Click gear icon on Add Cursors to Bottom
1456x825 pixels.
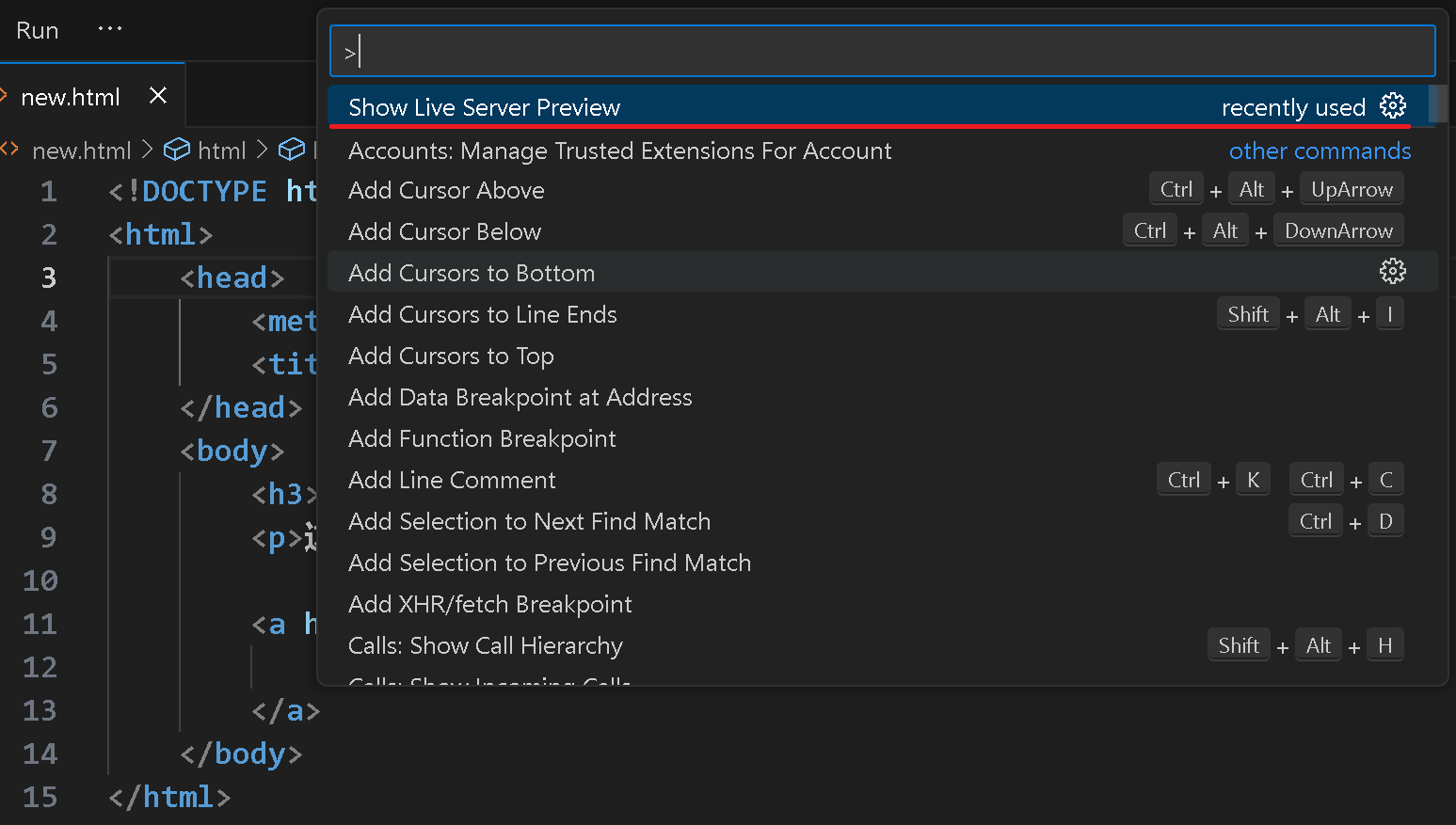click(x=1392, y=272)
